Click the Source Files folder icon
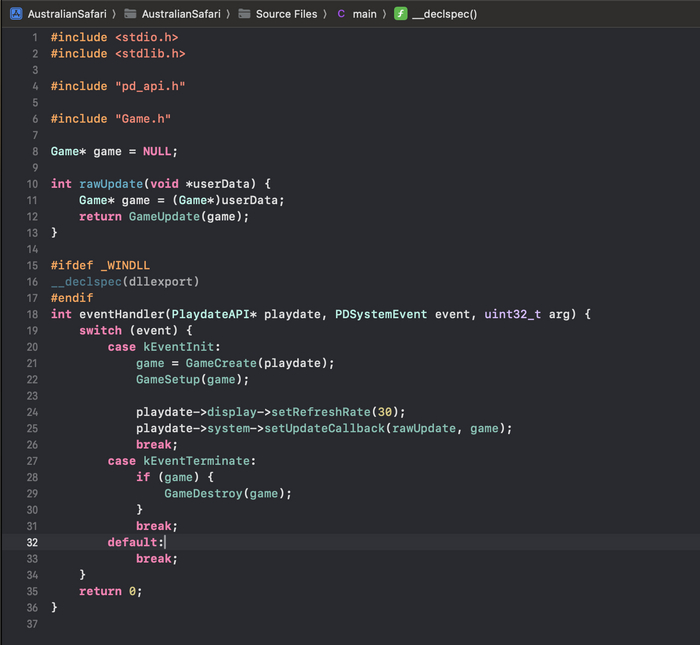The image size is (700, 645). (x=244, y=14)
